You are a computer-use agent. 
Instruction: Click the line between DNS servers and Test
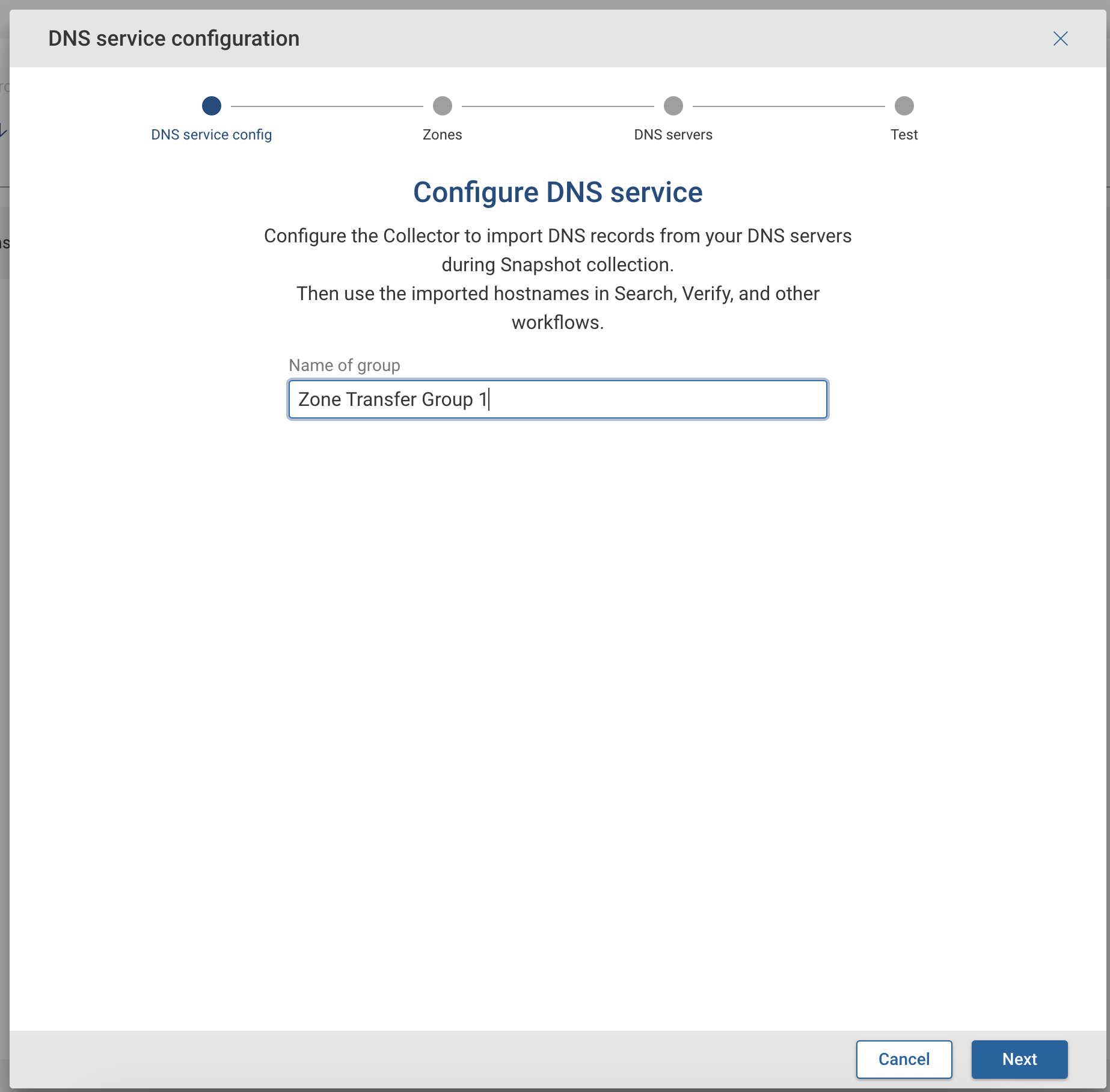point(789,106)
